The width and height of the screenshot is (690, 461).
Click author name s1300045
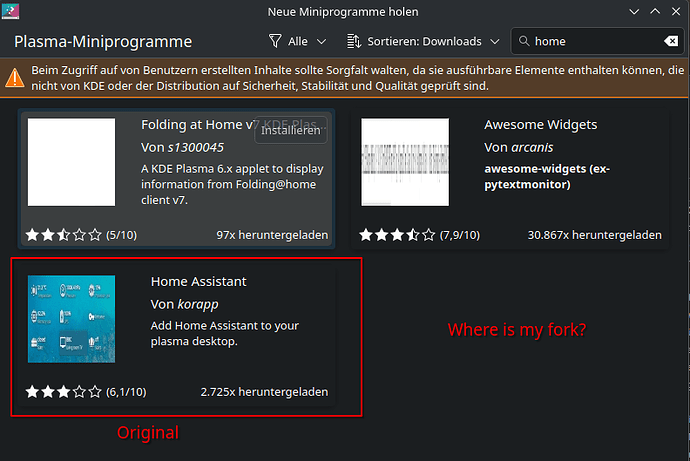(196, 147)
